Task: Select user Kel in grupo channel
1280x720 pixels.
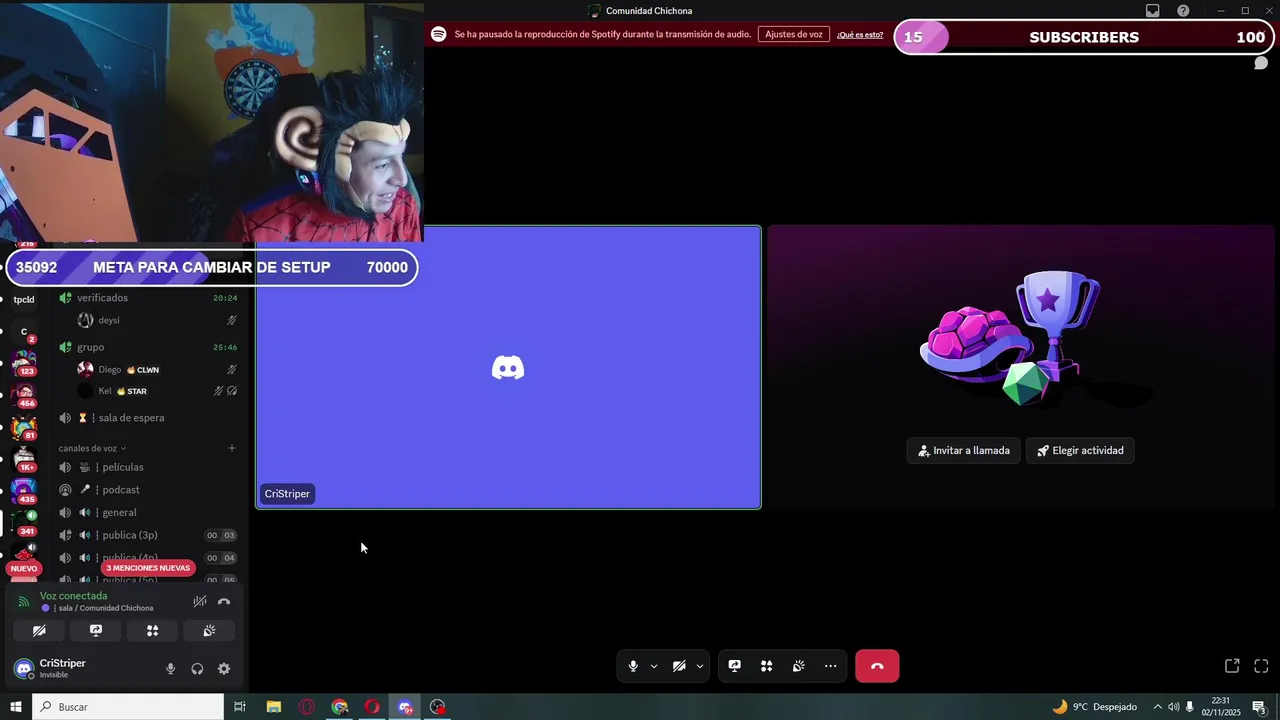Action: 158,391
